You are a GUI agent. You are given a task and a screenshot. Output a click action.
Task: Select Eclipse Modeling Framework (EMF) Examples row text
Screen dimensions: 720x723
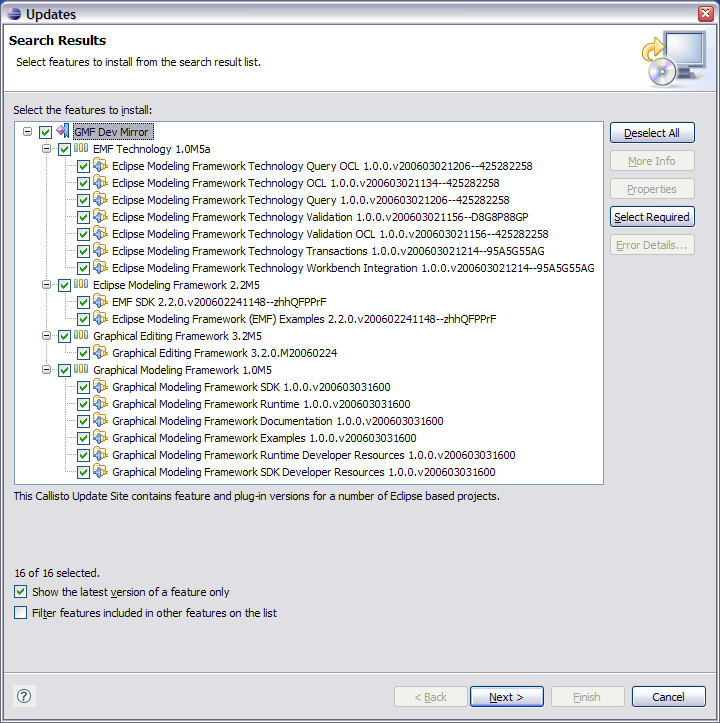tap(304, 319)
